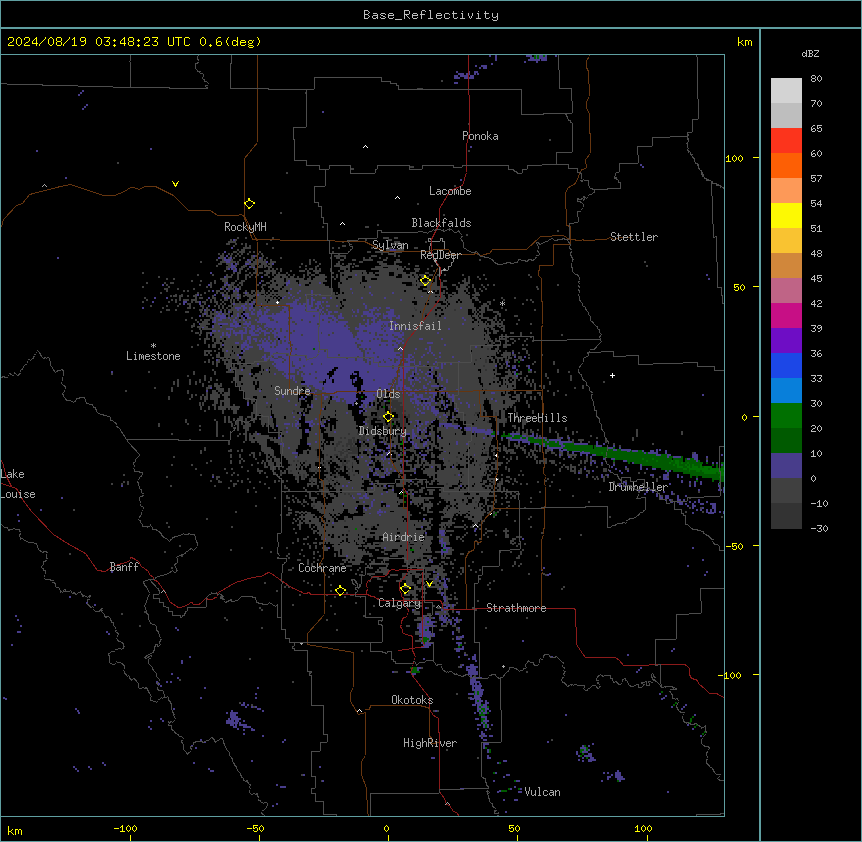
Task: Click the HighRiver label
Action: coord(430,743)
